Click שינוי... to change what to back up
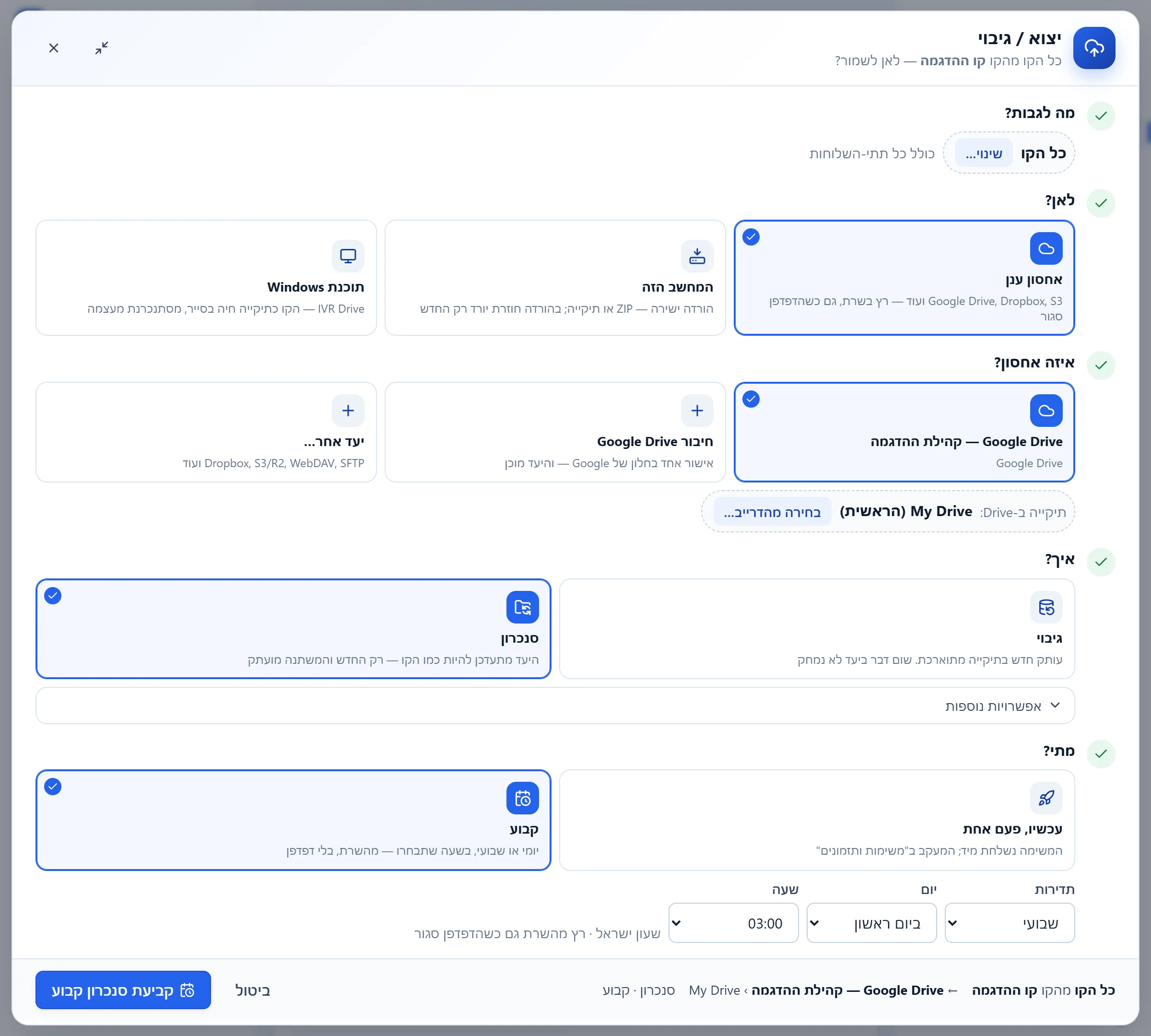This screenshot has height=1036, width=1151. pyautogui.click(x=983, y=153)
